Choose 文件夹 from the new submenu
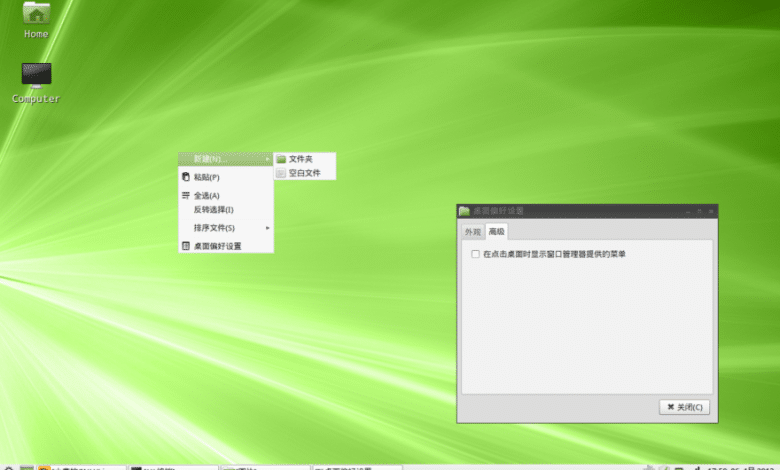This screenshot has height=470, width=780. pyautogui.click(x=305, y=159)
